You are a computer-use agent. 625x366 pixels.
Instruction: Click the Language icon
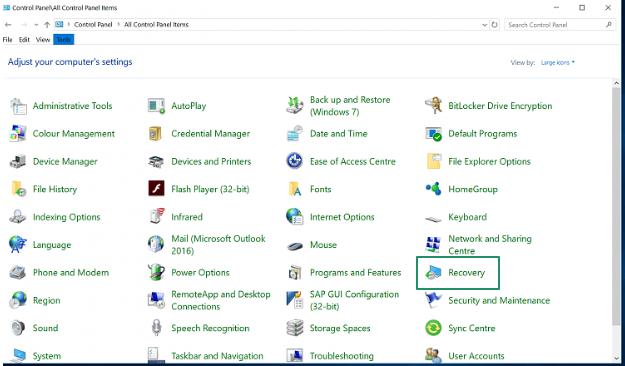18,244
